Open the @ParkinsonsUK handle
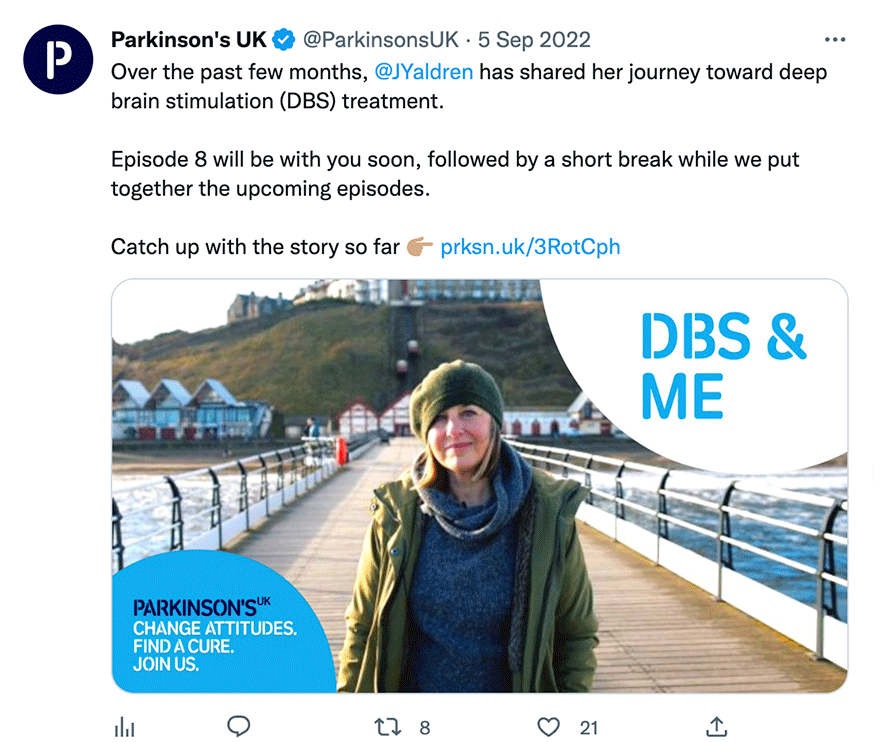This screenshot has height=742, width=886. point(380,40)
